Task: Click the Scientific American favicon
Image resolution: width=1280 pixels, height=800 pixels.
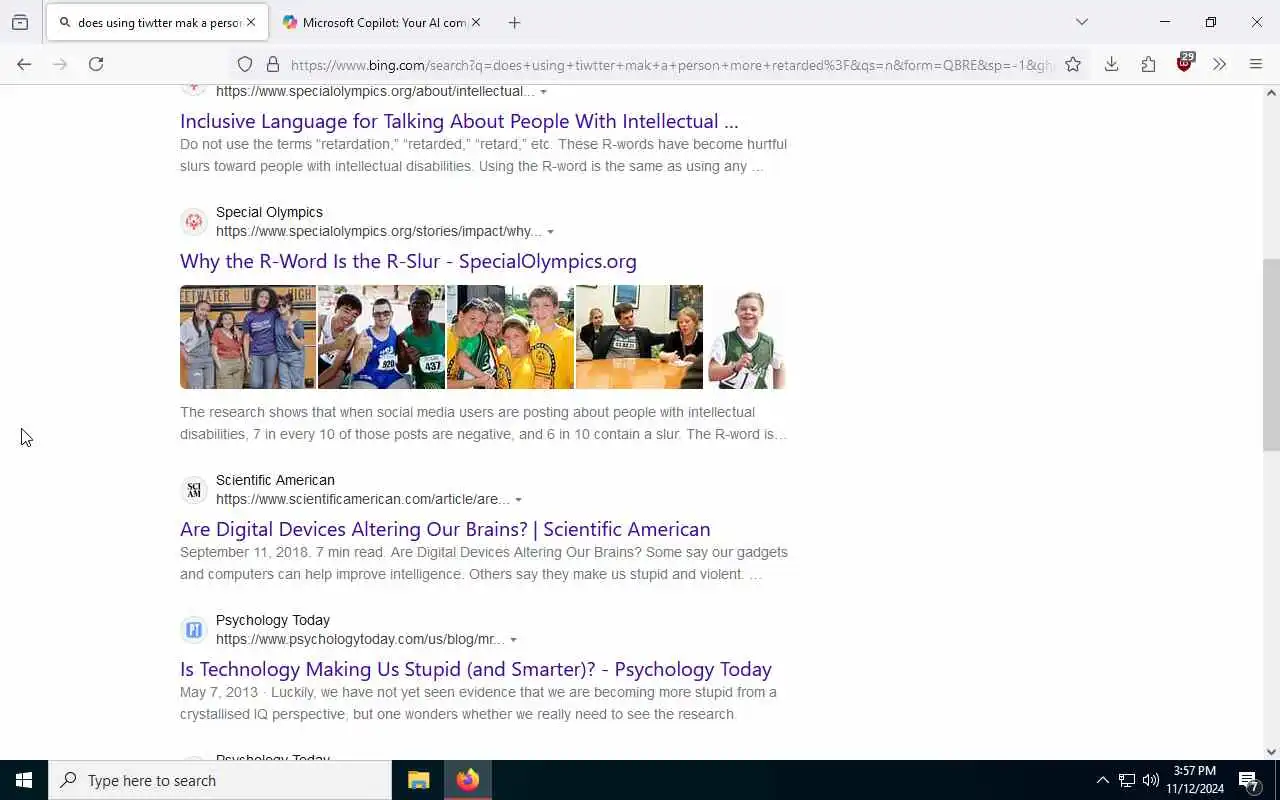Action: click(x=194, y=489)
